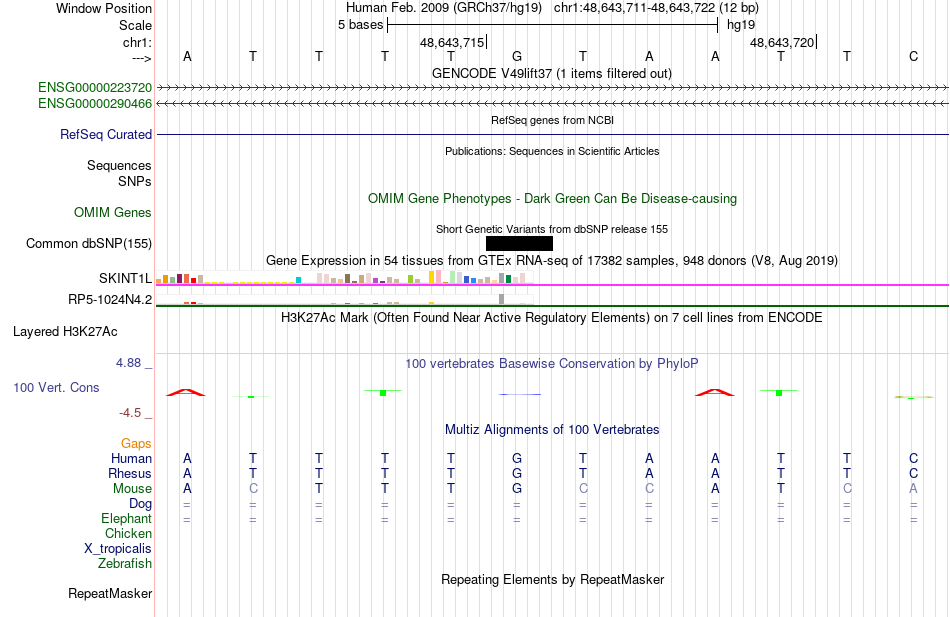Click the GTEx Gene Expression in 54 tissues title
Viewport: 950px width, 617px height.
[552, 261]
